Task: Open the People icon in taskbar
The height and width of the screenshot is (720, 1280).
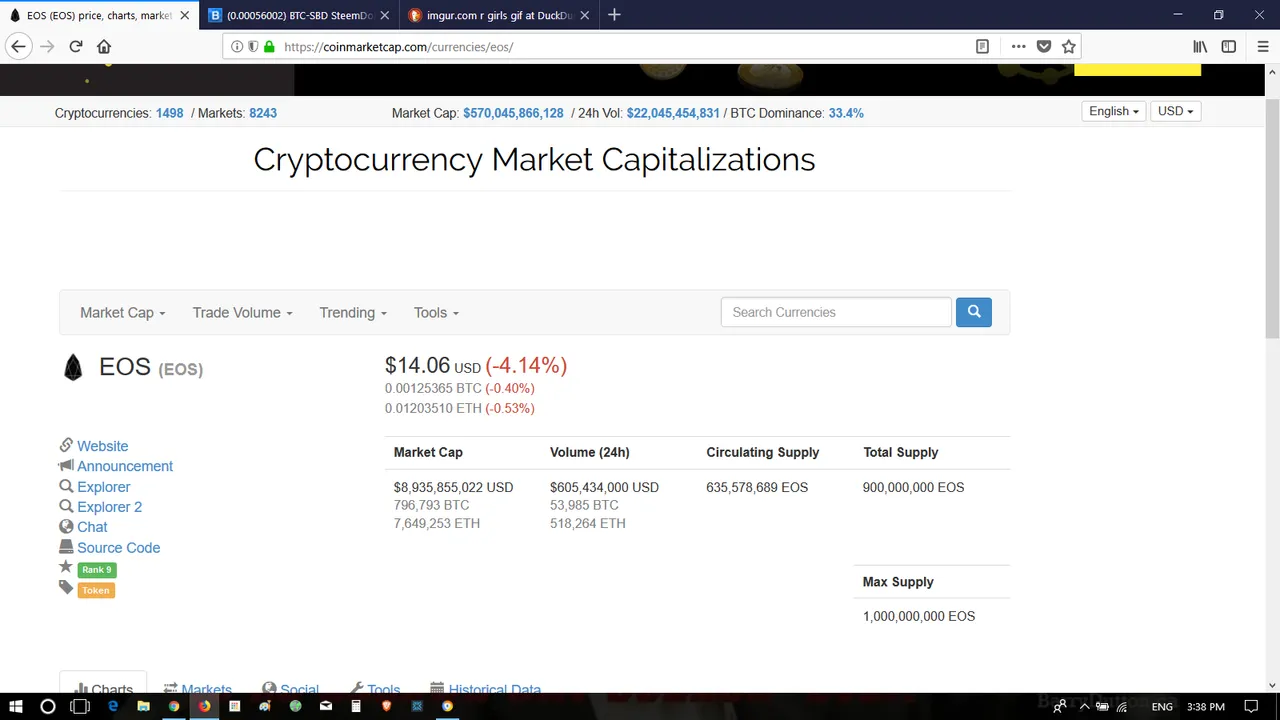Action: (1059, 707)
